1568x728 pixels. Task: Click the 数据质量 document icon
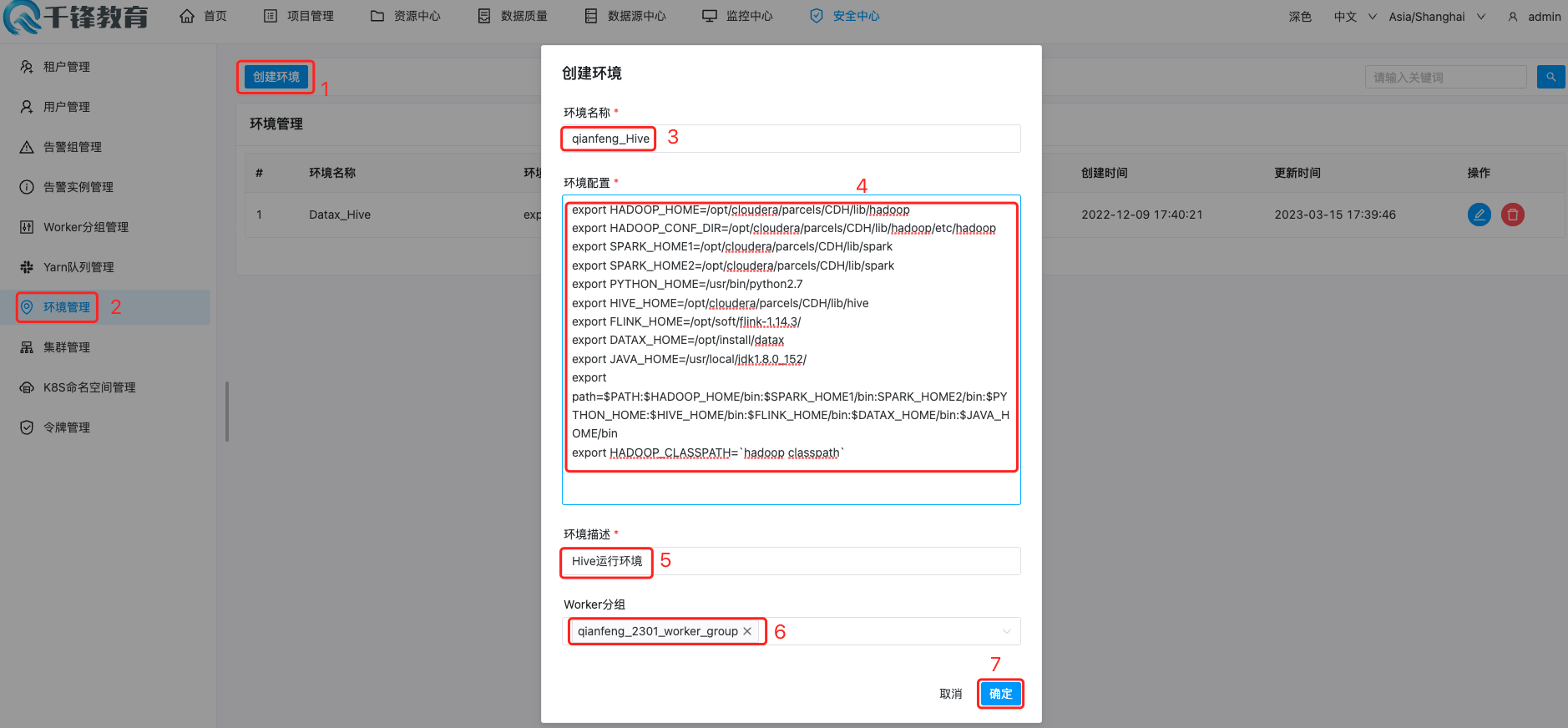pyautogui.click(x=484, y=16)
